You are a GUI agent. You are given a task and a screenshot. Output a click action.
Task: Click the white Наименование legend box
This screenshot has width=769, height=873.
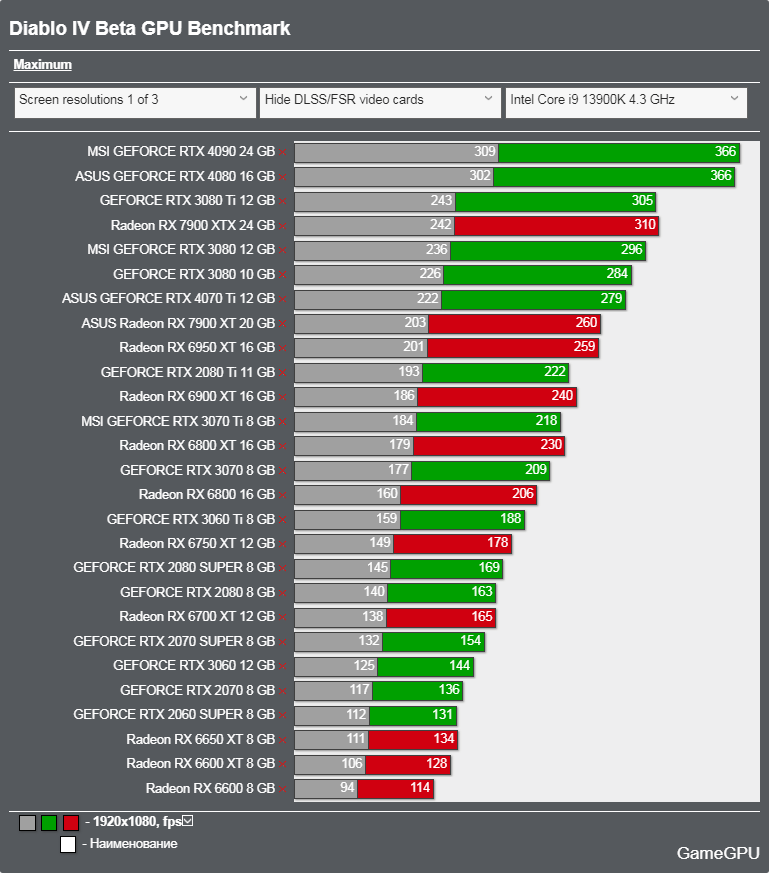click(68, 844)
